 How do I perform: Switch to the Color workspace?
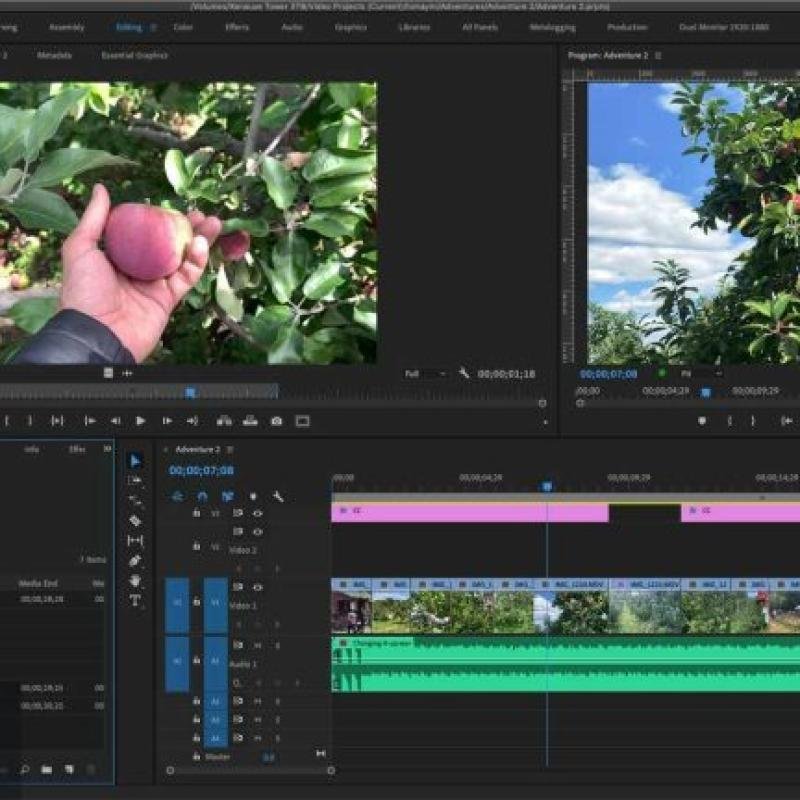coord(183,28)
